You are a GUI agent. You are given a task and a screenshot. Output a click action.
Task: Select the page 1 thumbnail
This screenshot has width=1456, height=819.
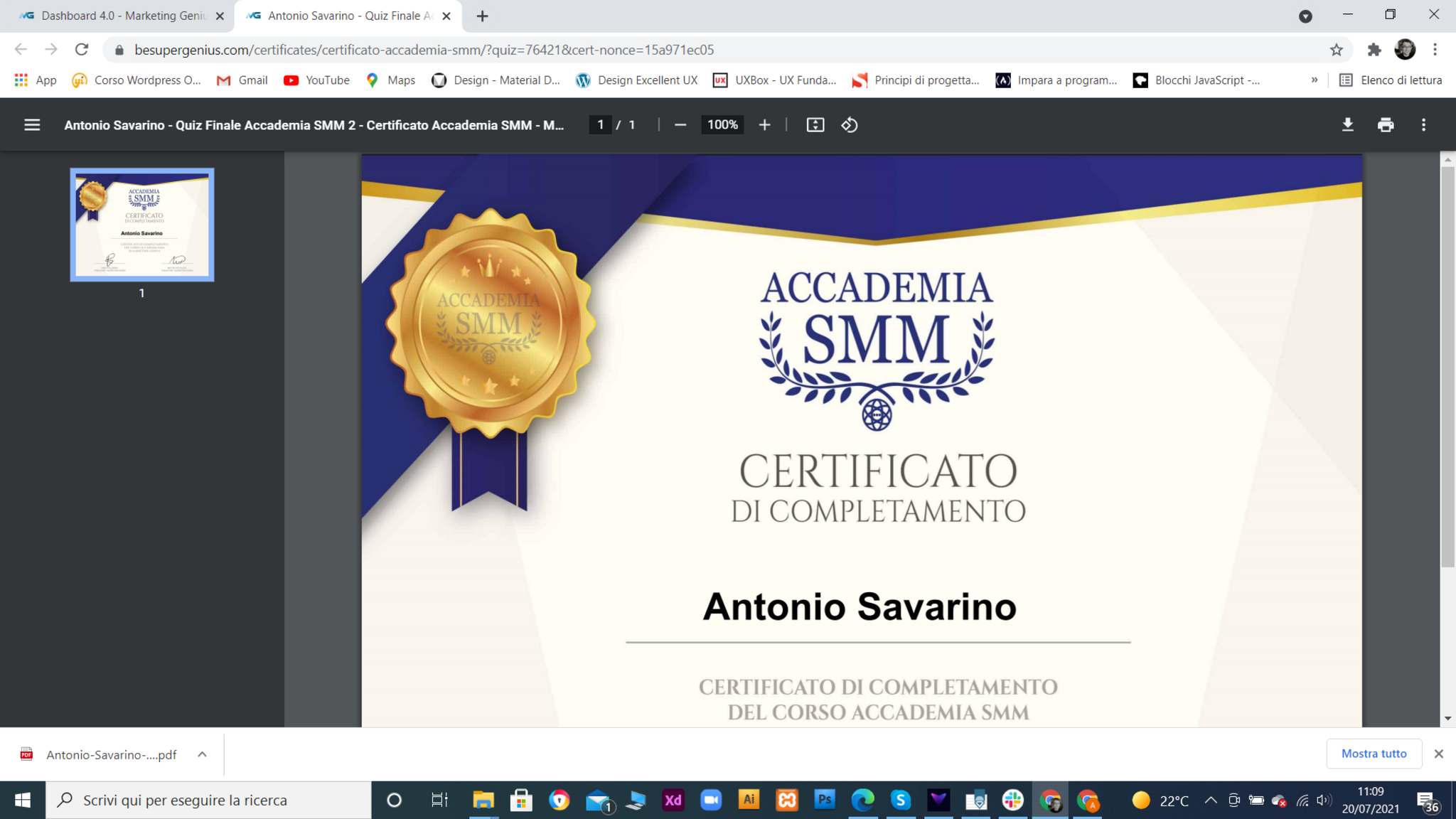point(142,225)
